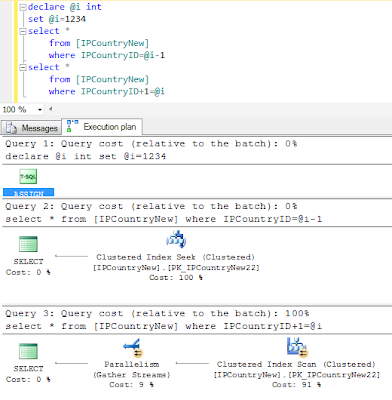Click the Messages tab icon
This screenshot has height=400, width=392.
(11, 128)
